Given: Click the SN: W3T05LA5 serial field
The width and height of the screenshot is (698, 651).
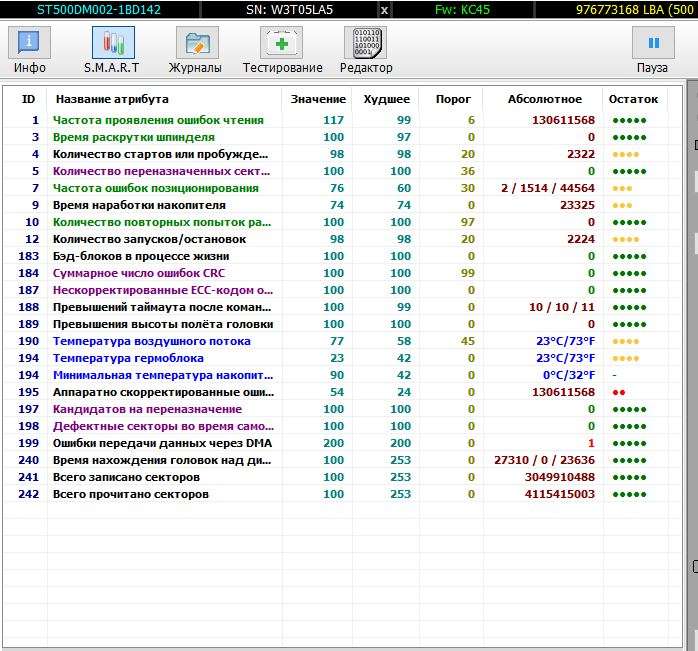Looking at the screenshot, I should pos(289,9).
